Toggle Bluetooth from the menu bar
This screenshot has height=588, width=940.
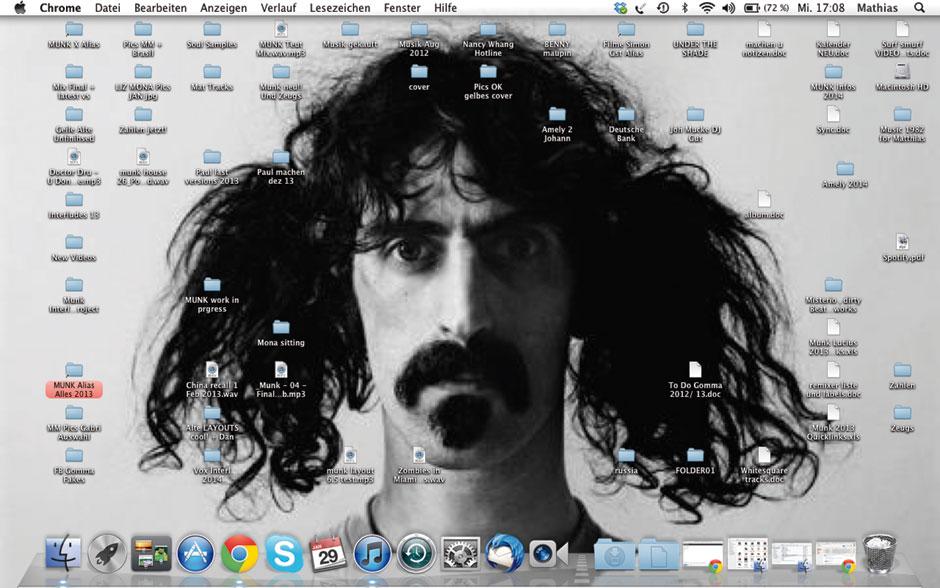(x=685, y=8)
